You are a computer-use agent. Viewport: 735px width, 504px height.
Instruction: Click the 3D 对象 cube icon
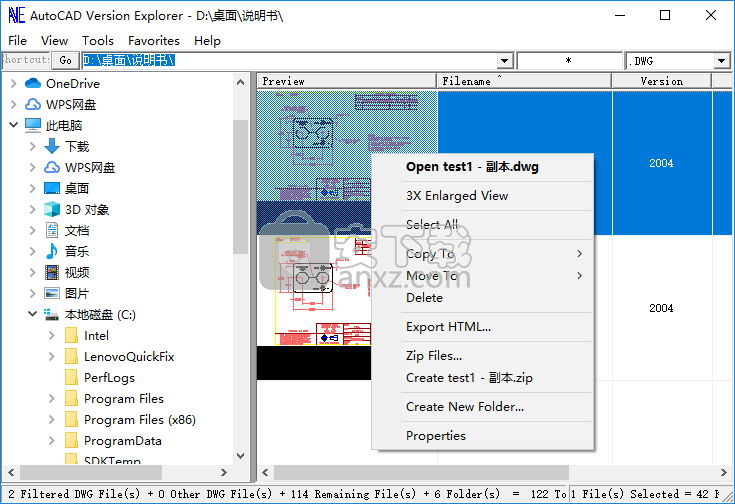pos(52,209)
